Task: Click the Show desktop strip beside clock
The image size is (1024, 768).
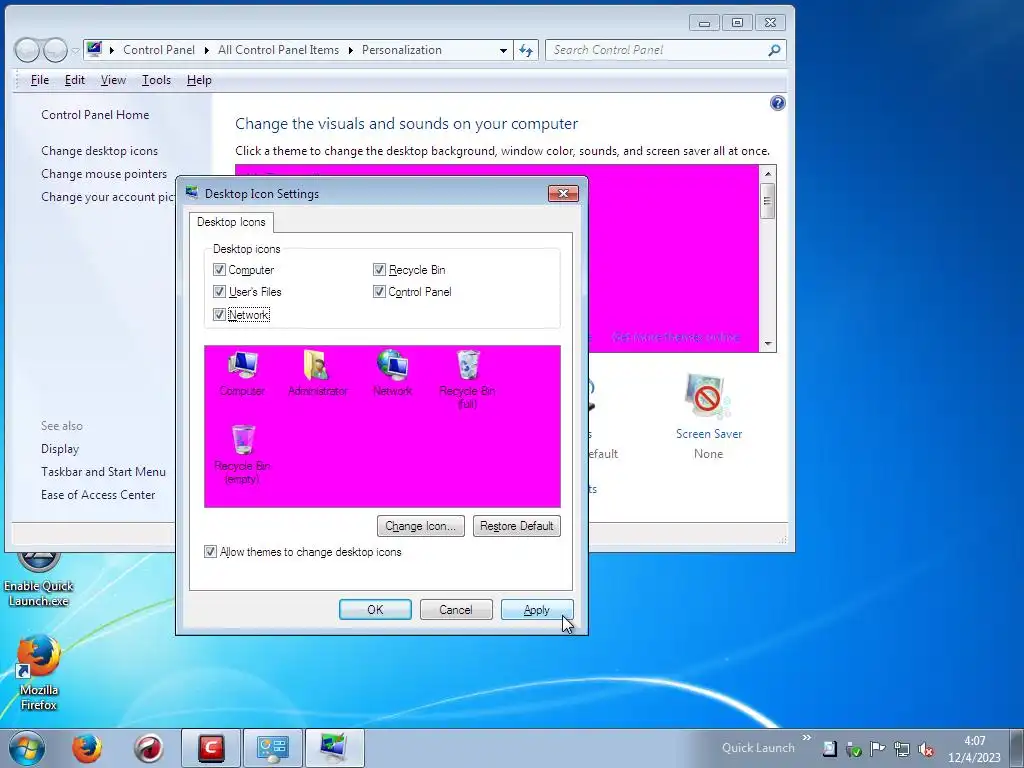Action: click(x=1017, y=748)
